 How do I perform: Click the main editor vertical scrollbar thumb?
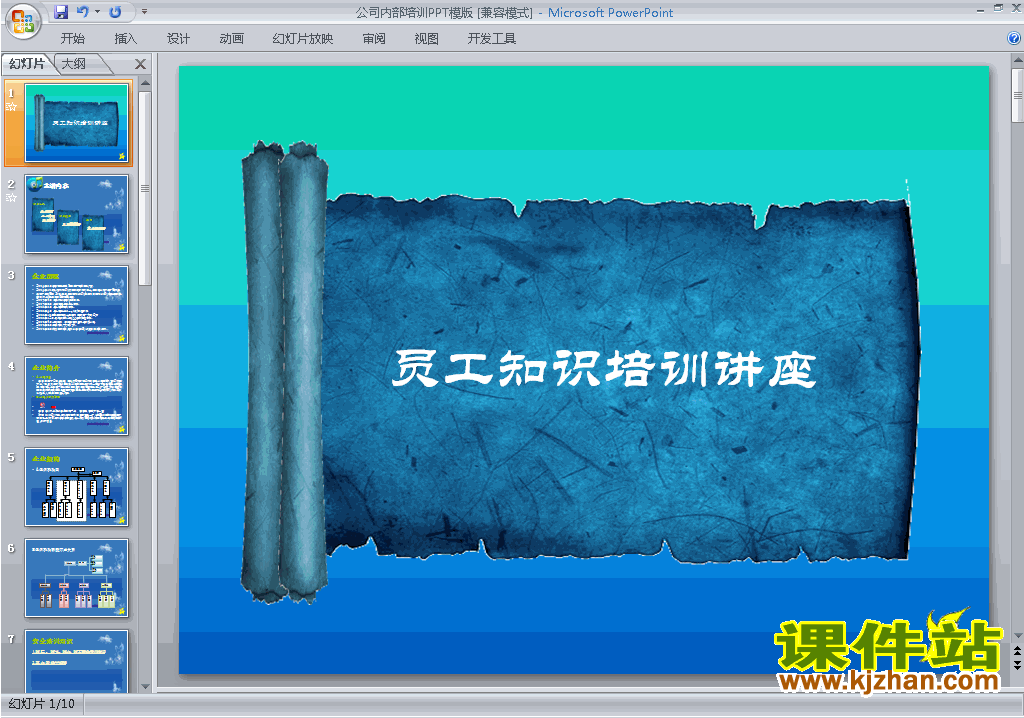click(x=1017, y=95)
